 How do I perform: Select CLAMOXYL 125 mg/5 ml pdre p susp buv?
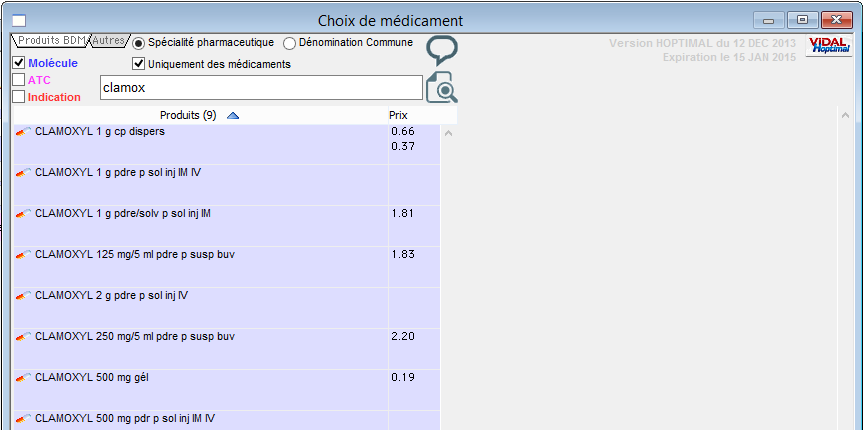[x=227, y=267]
